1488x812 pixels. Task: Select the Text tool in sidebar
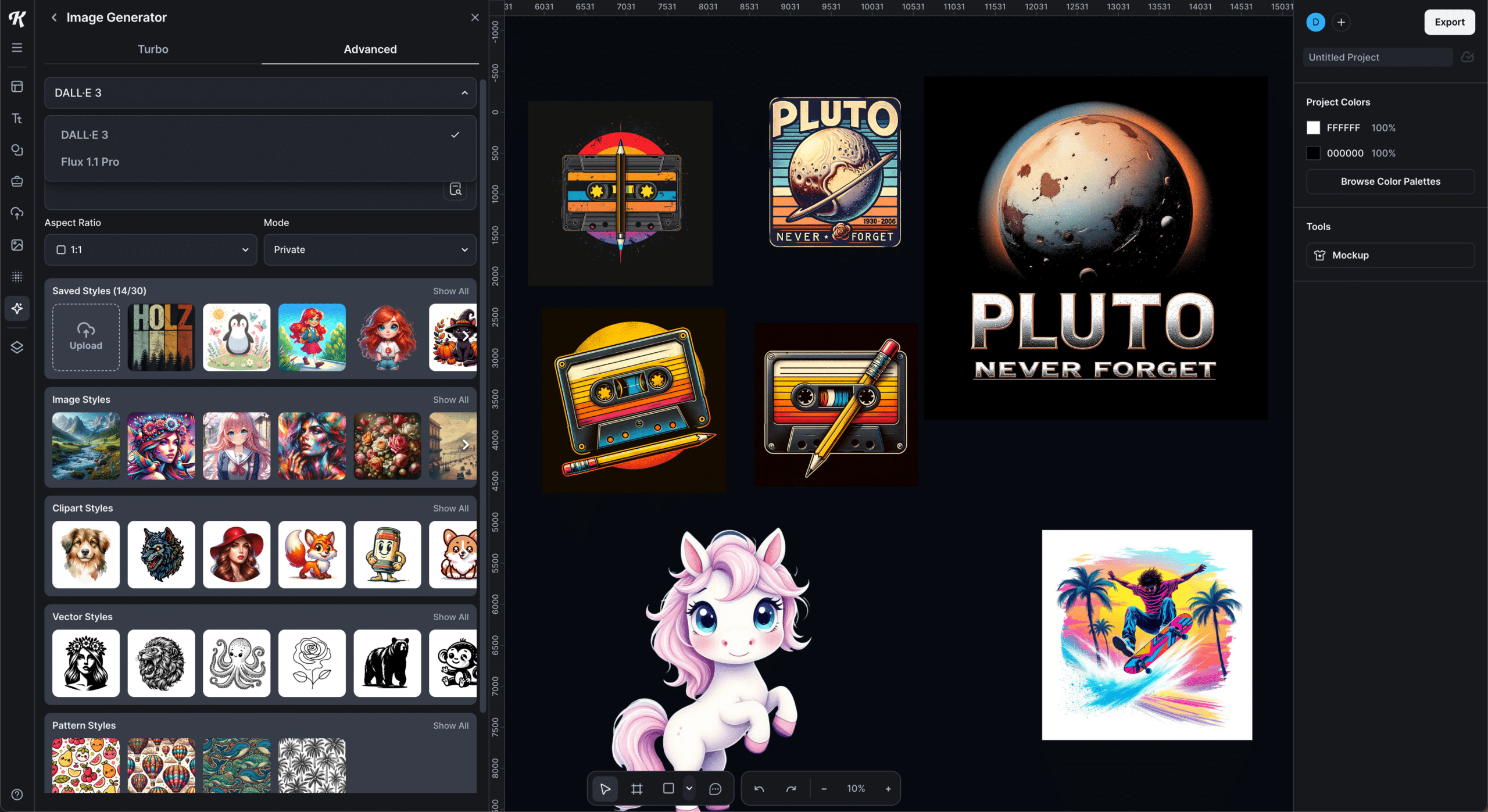tap(17, 119)
